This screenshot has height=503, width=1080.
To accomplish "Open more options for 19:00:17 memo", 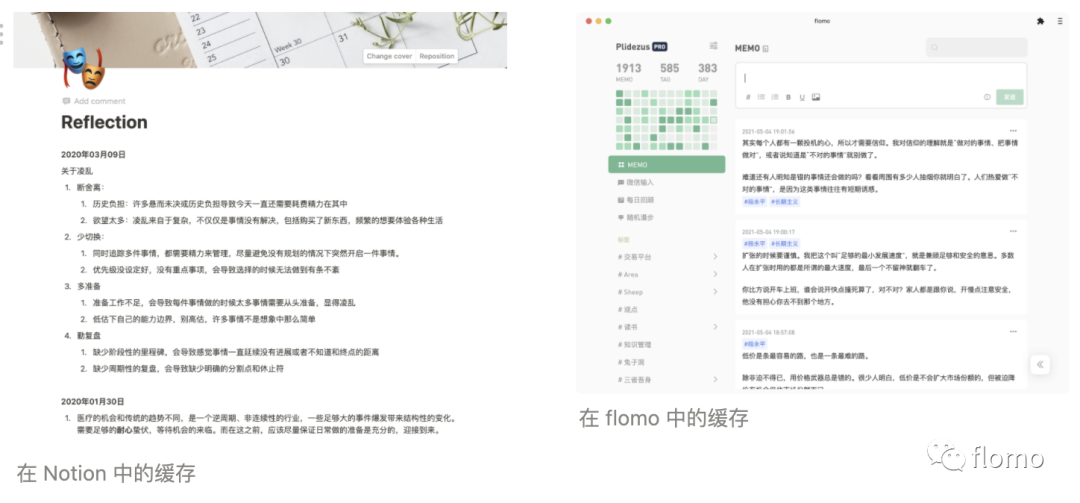I will pos(1012,232).
